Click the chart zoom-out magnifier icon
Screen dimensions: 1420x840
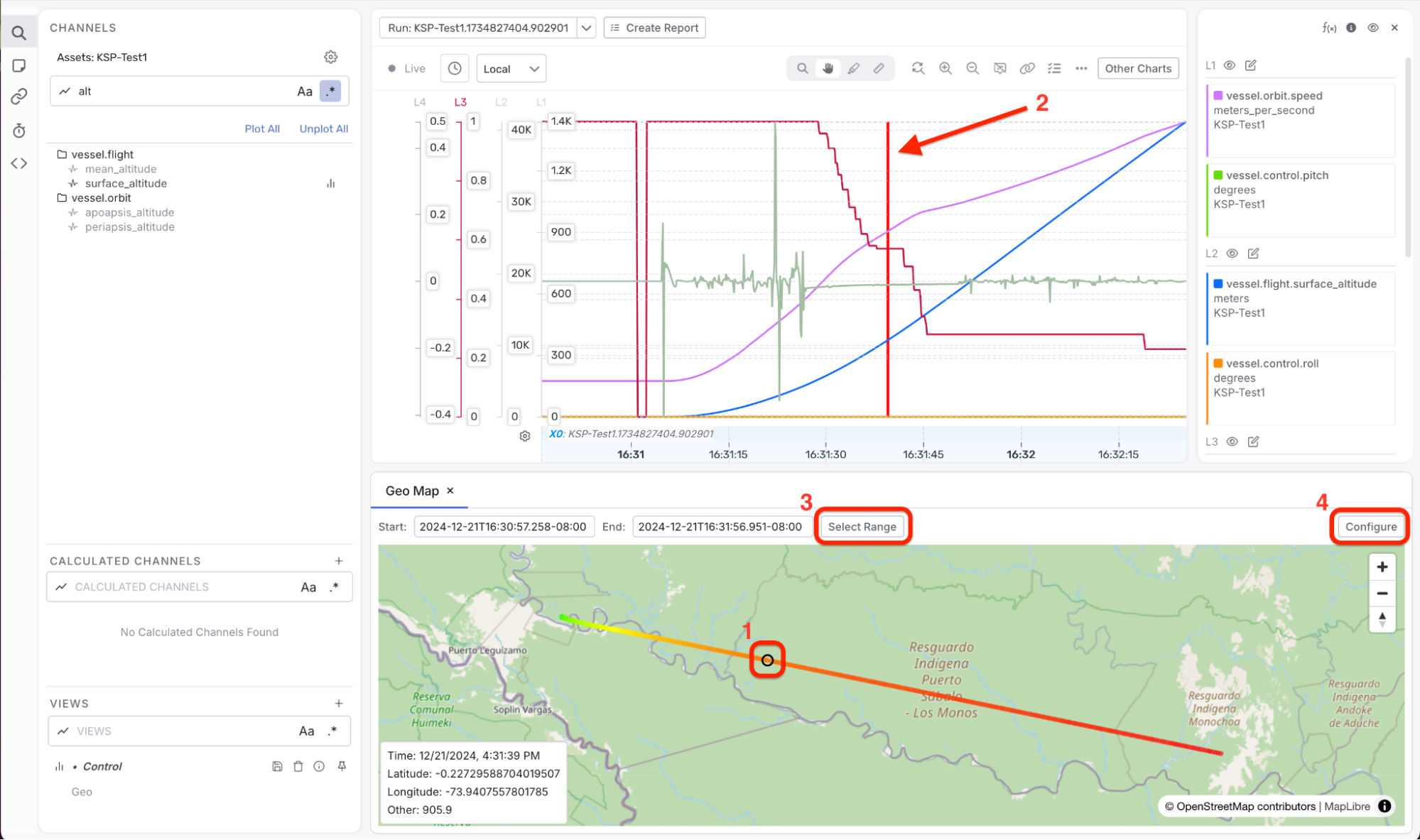click(972, 68)
